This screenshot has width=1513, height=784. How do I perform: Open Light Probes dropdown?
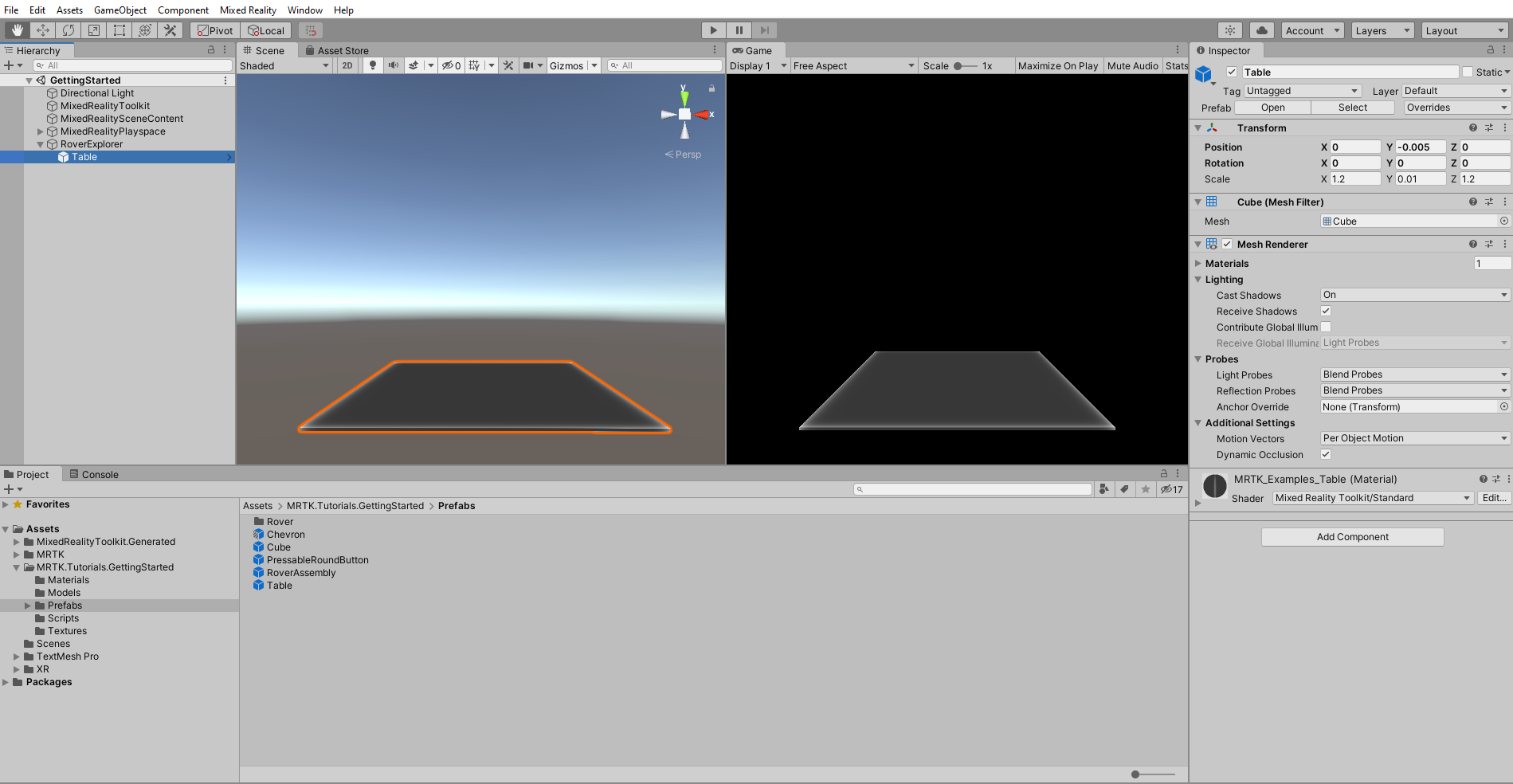tap(1415, 374)
